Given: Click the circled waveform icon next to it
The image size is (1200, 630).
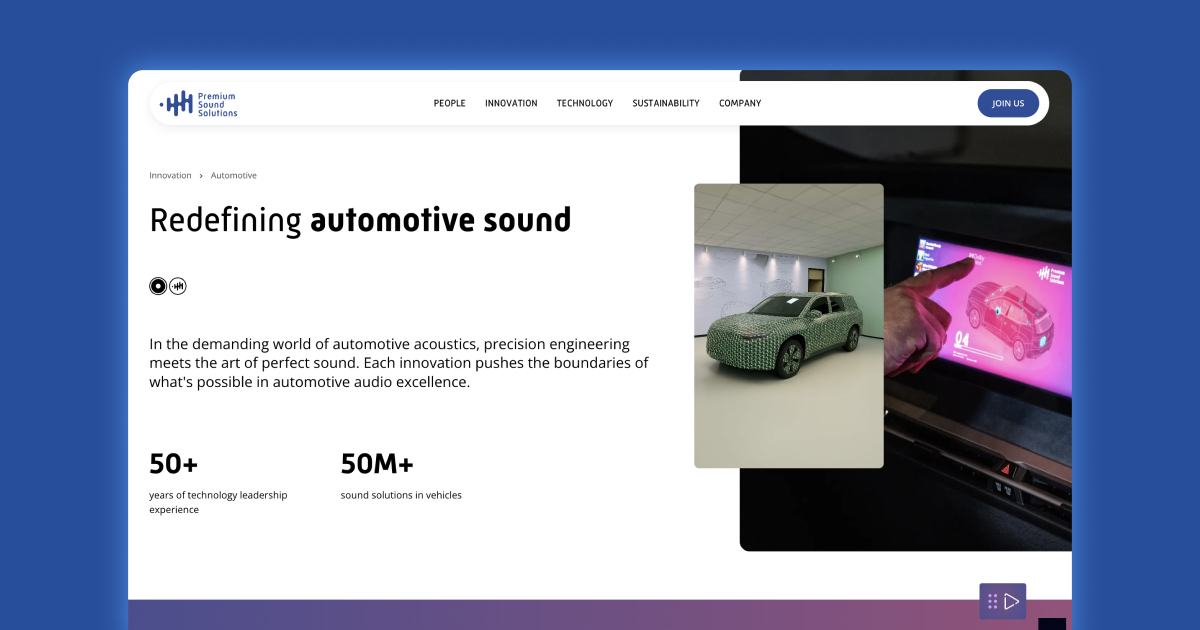Looking at the screenshot, I should click(178, 286).
